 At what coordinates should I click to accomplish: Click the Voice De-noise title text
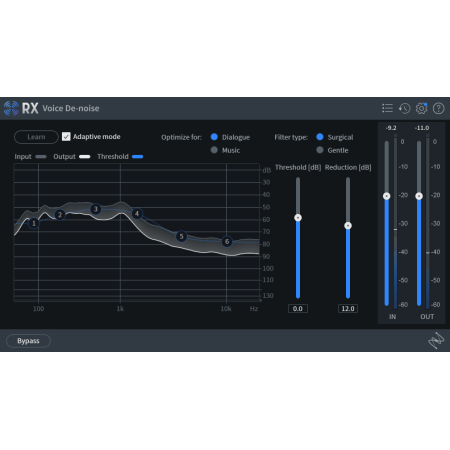71,108
